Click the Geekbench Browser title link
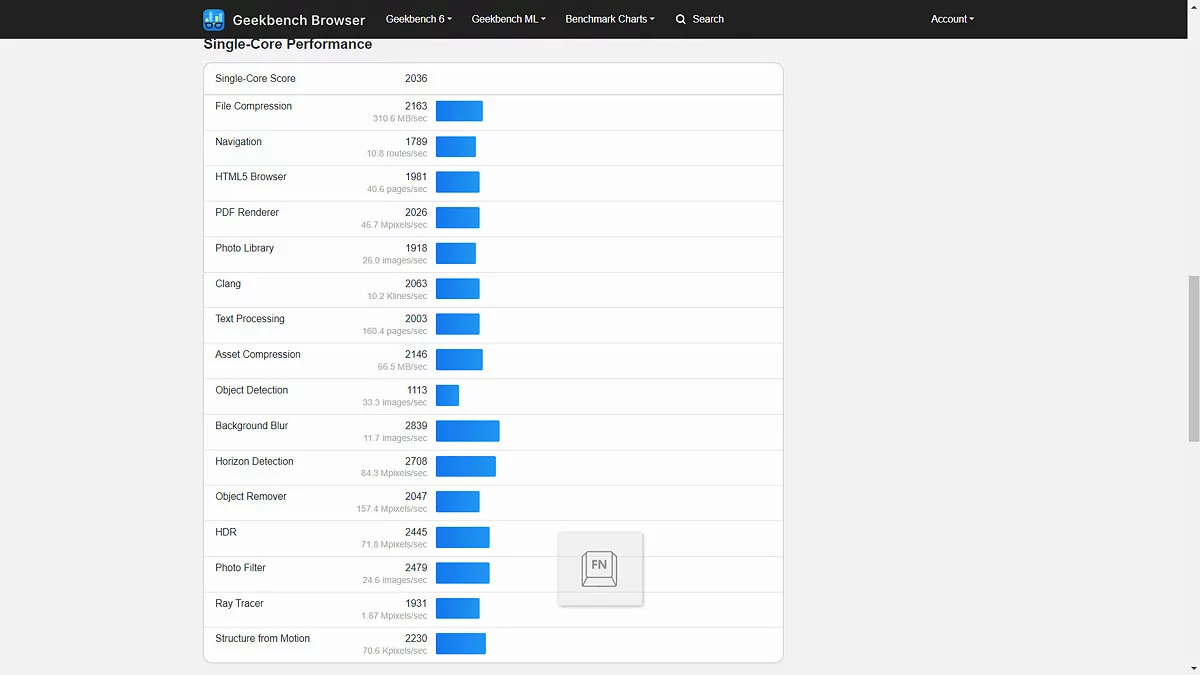 pyautogui.click(x=298, y=20)
